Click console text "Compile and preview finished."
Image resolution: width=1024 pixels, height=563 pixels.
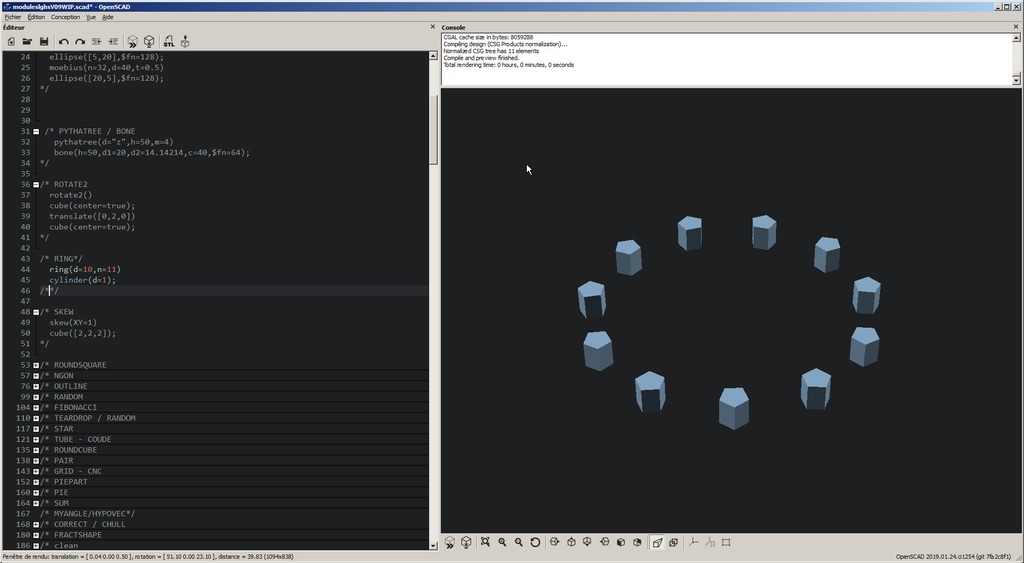click(x=481, y=58)
